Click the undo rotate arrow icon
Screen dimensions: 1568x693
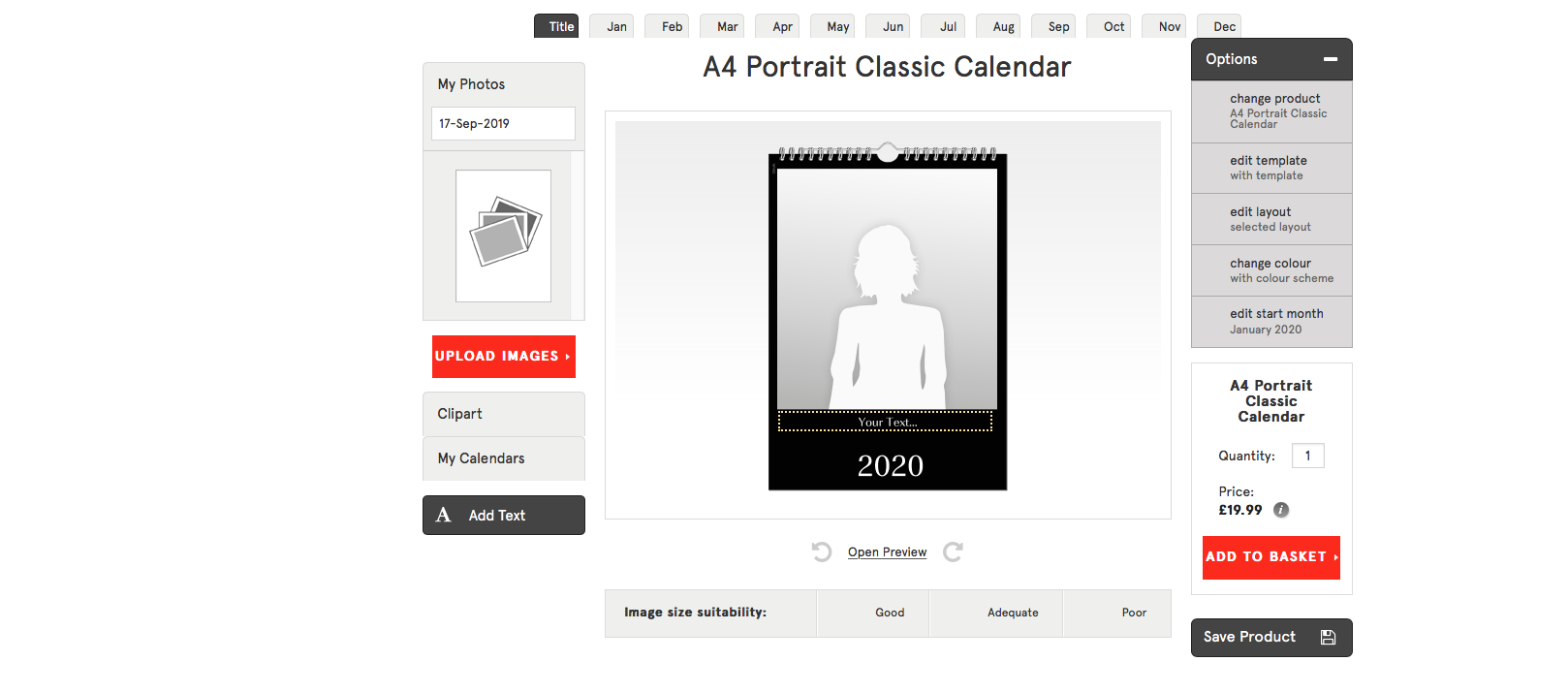[822, 552]
